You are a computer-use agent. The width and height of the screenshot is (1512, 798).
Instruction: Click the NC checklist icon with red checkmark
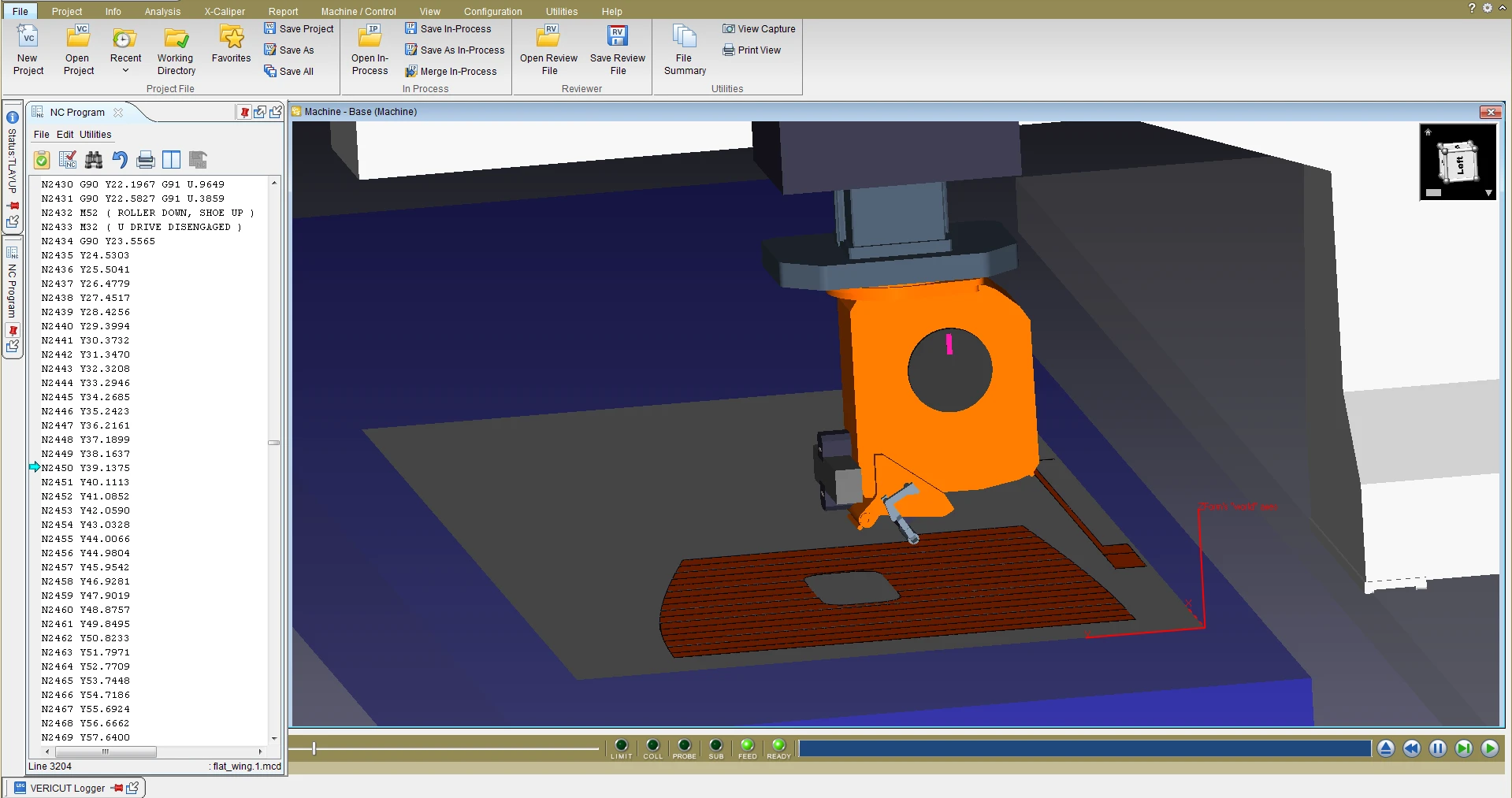coord(68,160)
